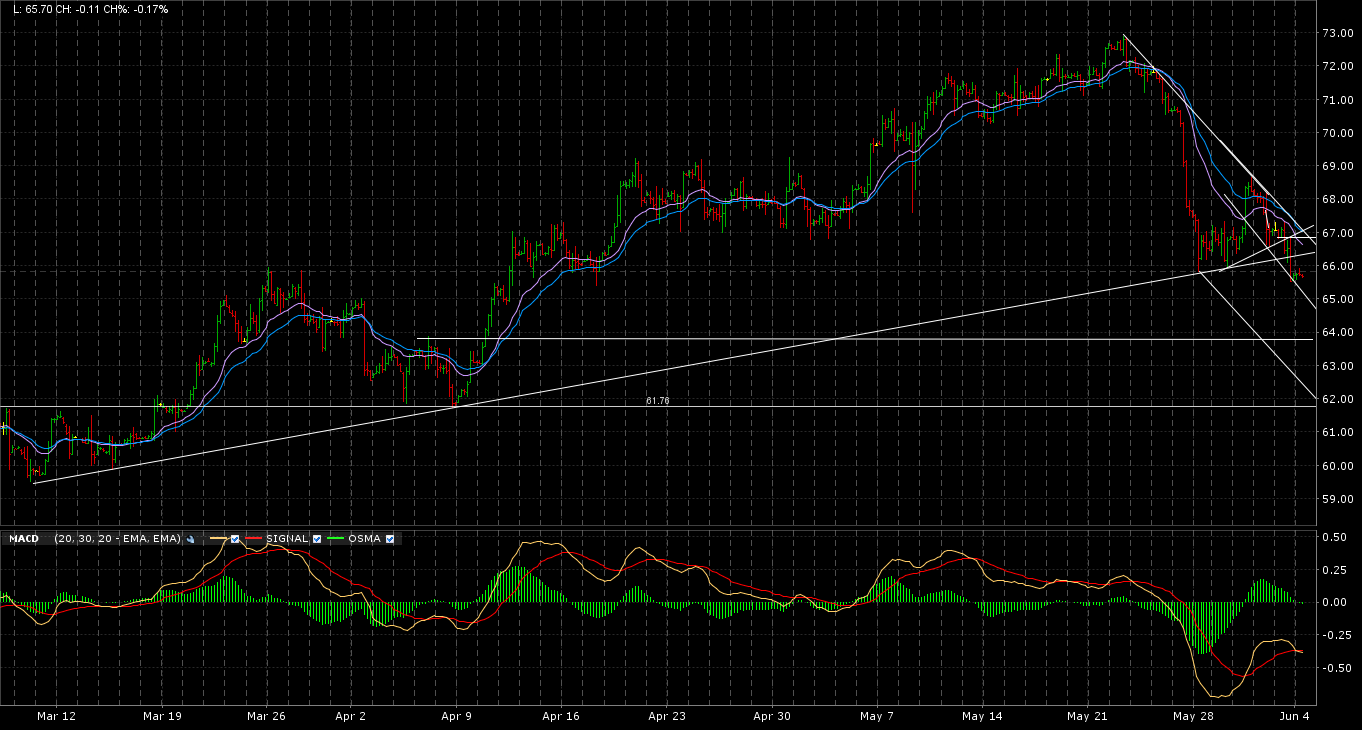Click the Jun 4 date on the time axis

tap(1295, 716)
